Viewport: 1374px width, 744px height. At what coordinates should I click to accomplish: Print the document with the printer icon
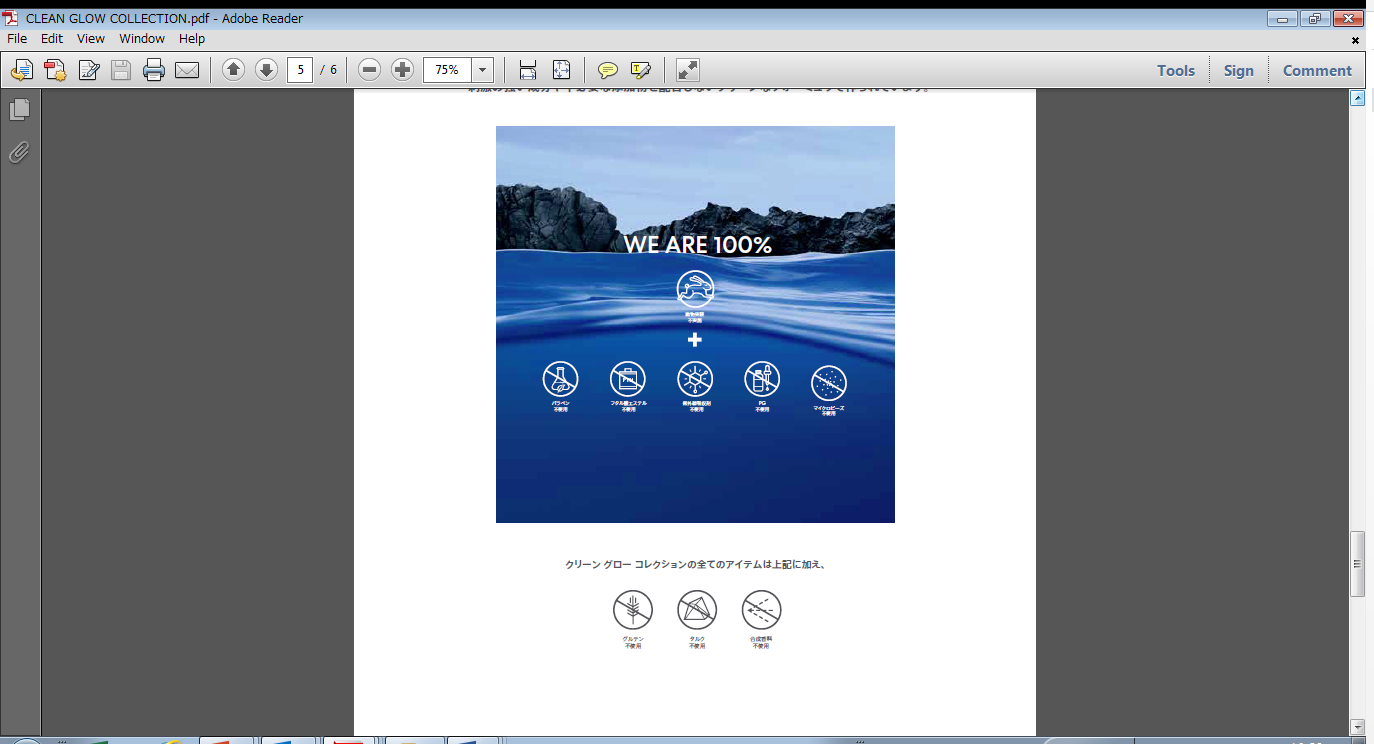[154, 70]
